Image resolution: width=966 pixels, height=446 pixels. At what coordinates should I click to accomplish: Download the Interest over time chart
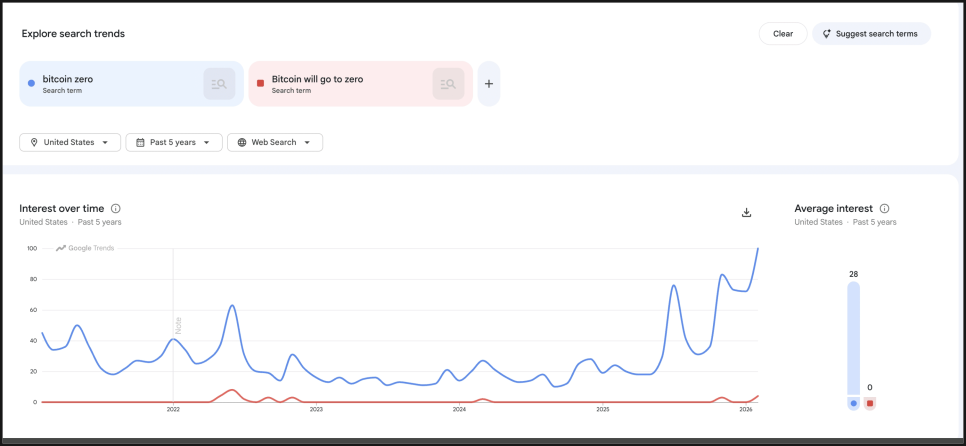(x=746, y=212)
